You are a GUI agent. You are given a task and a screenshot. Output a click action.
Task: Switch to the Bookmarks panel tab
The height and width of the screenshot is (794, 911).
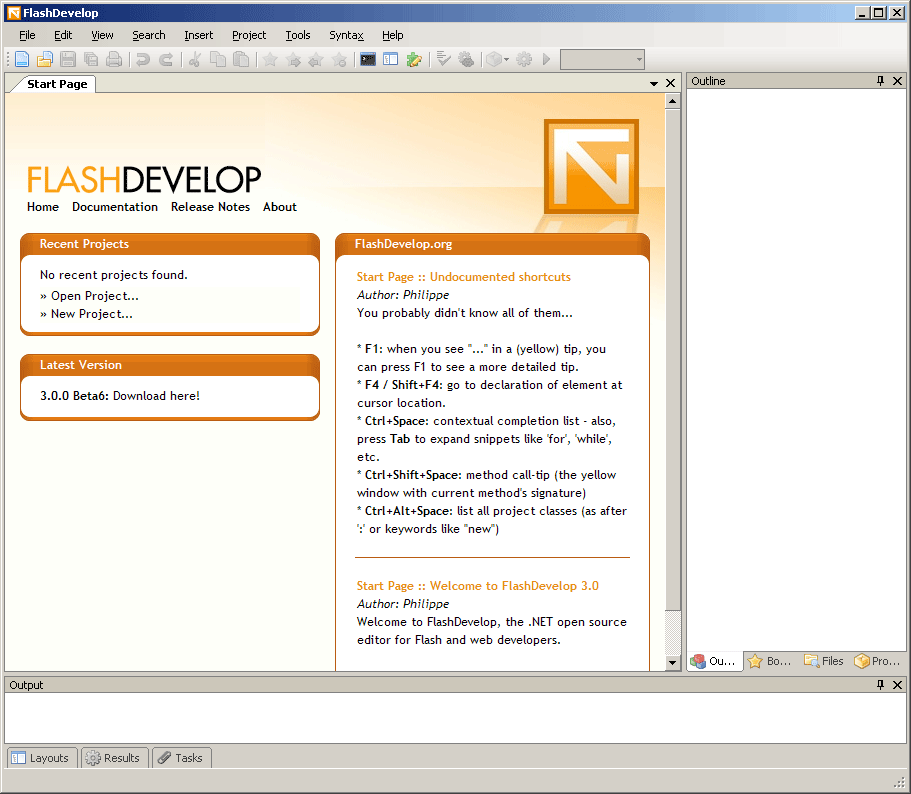(770, 661)
